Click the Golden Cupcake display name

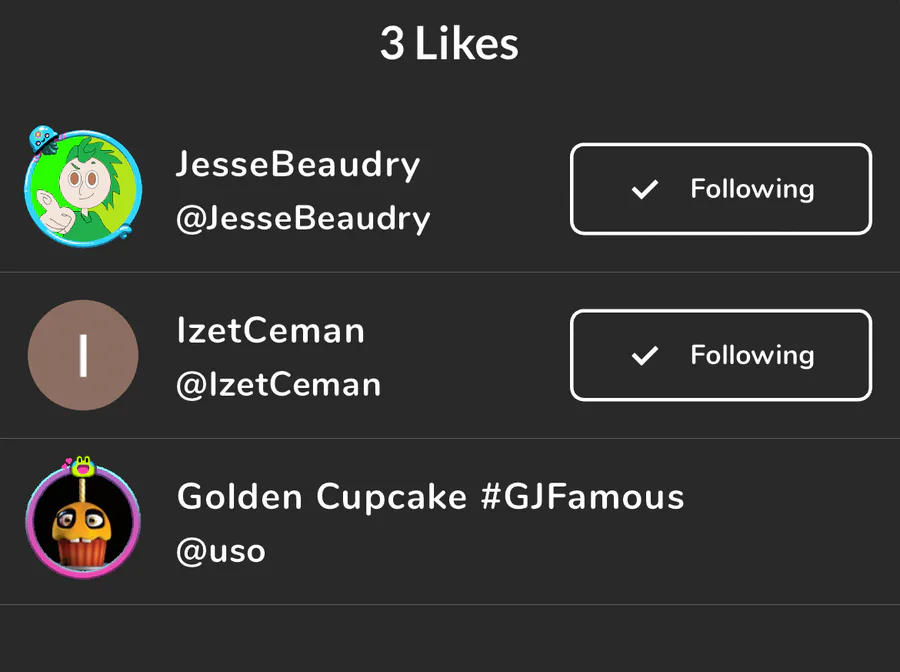point(320,496)
